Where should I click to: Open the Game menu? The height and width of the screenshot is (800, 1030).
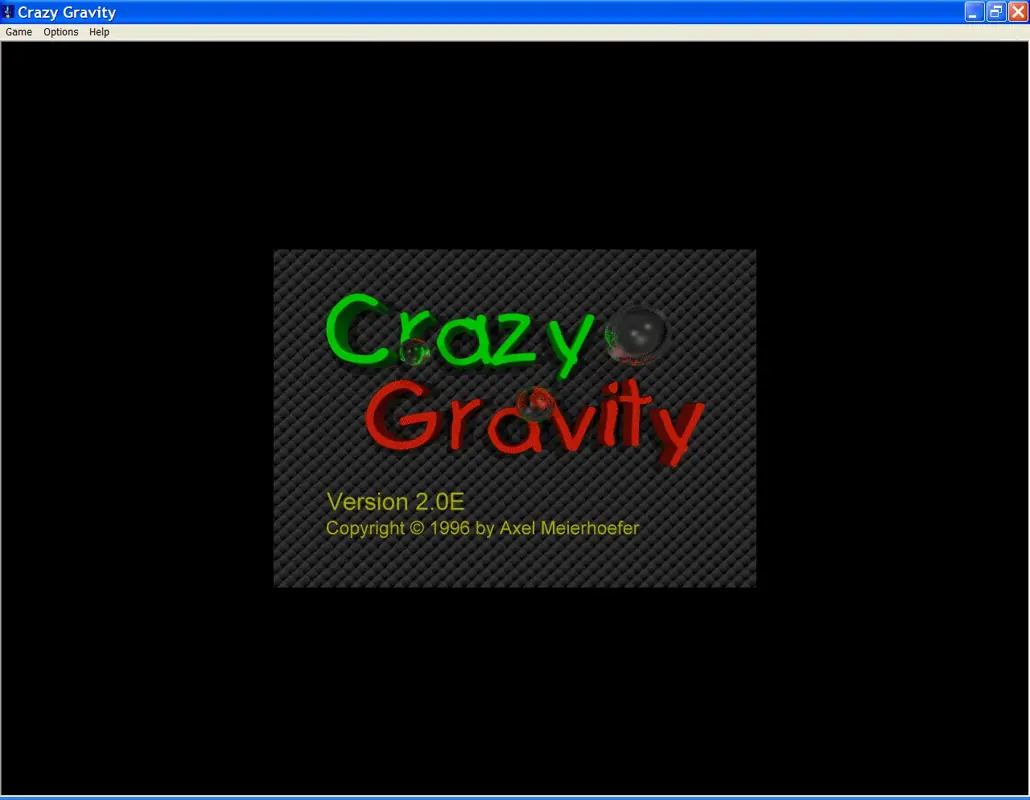(18, 32)
